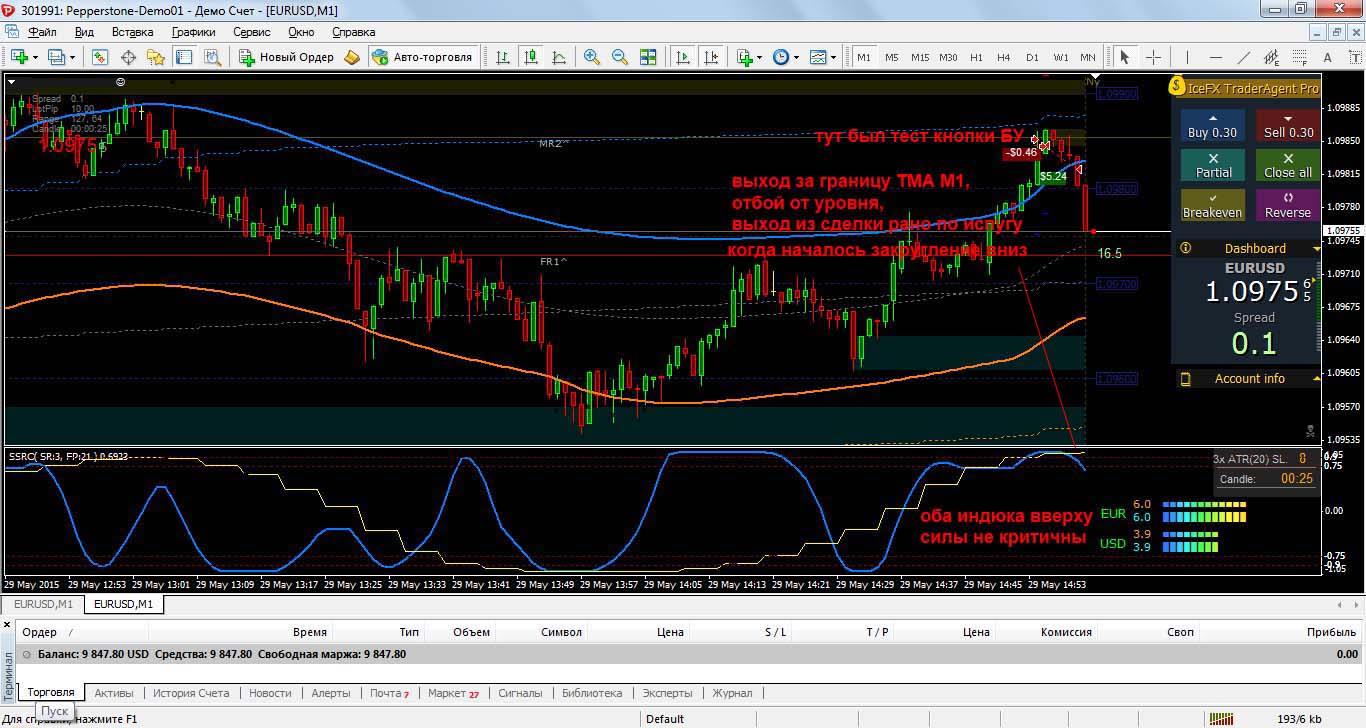Switch to the Эксперты tab
Viewport: 1366px width, 728px height.
(x=667, y=693)
